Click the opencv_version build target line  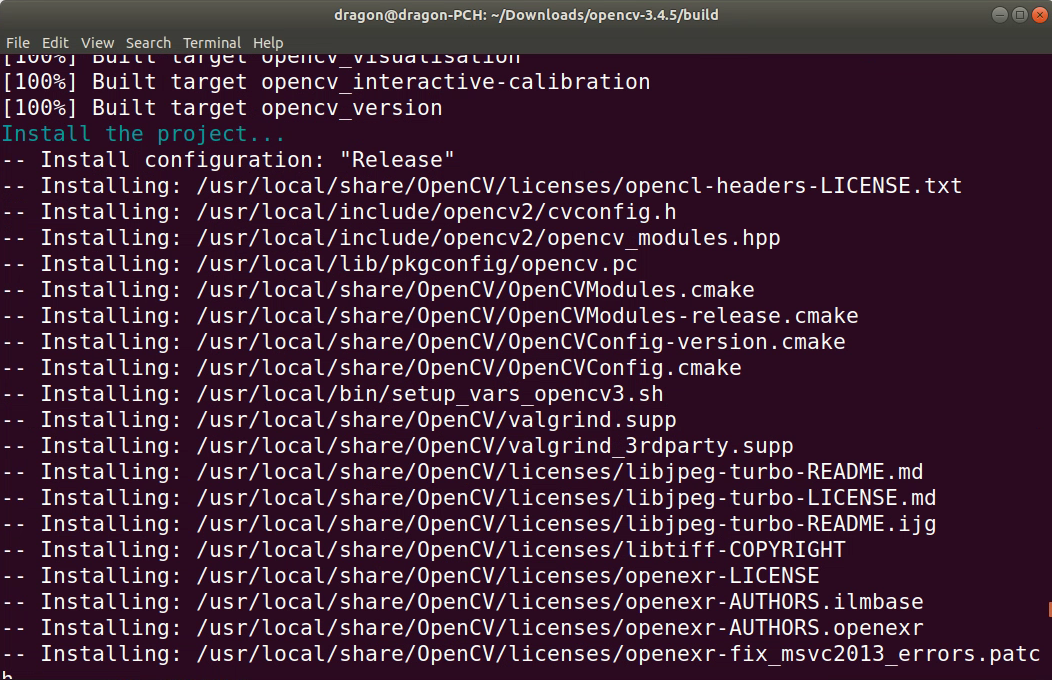pyautogui.click(x=220, y=107)
